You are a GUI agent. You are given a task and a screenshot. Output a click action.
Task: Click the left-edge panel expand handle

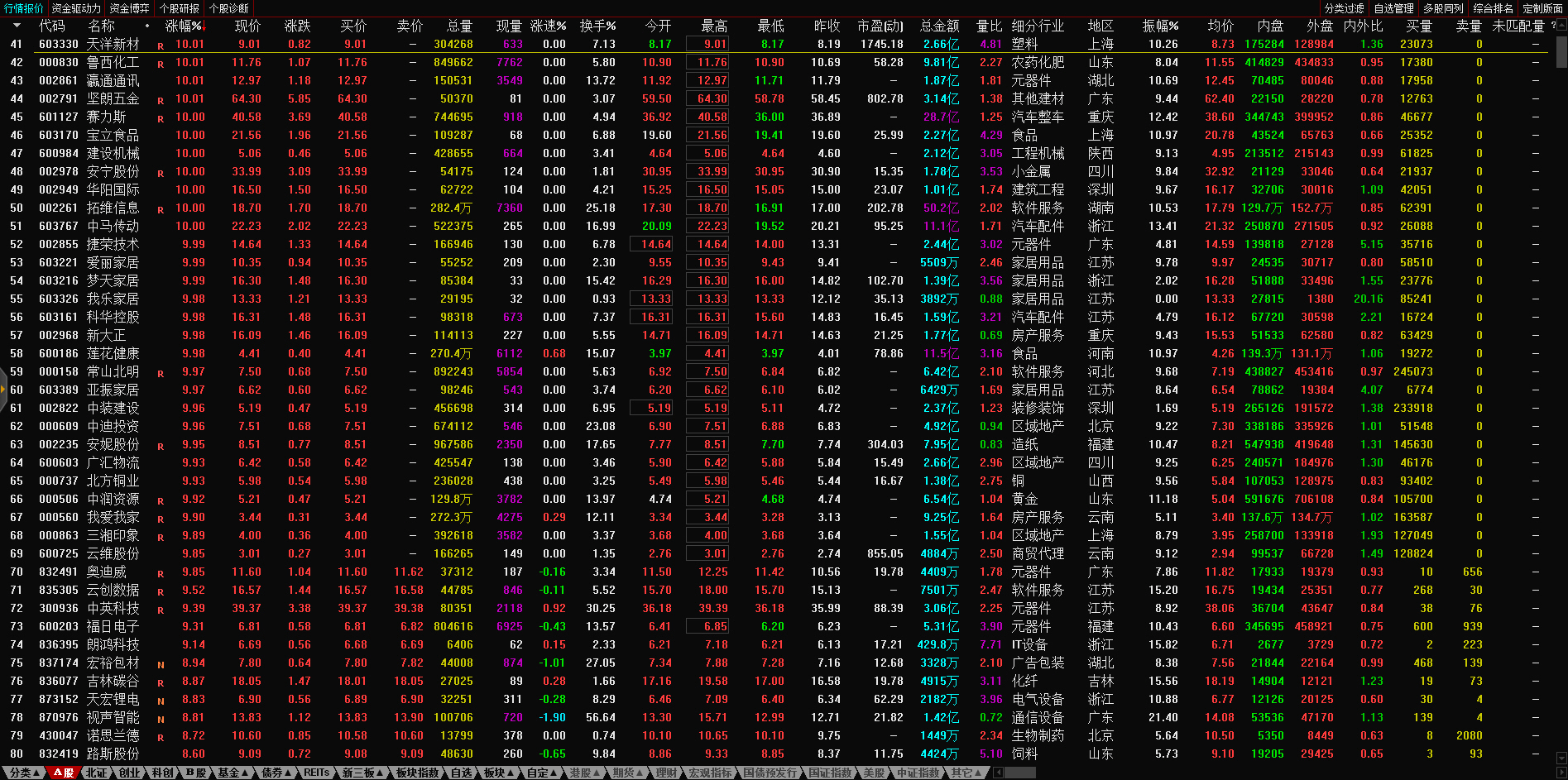click(x=3, y=390)
